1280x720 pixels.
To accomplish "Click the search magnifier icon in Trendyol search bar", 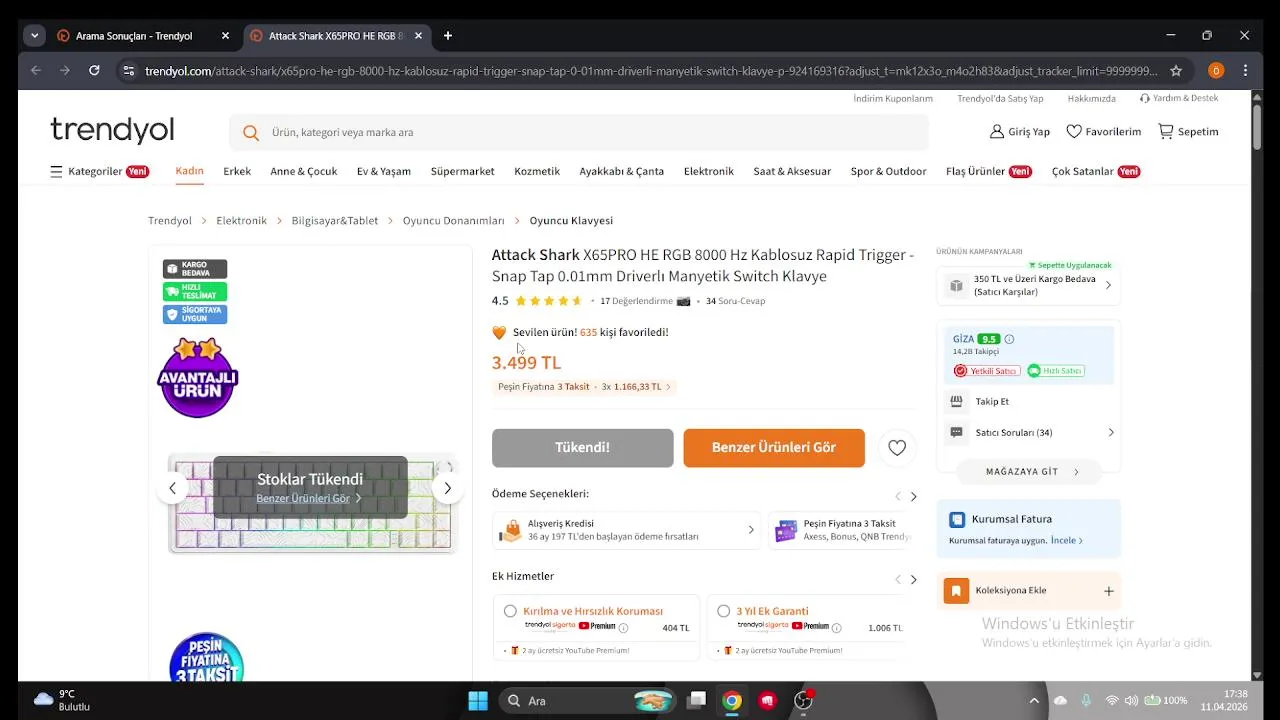I will point(251,132).
